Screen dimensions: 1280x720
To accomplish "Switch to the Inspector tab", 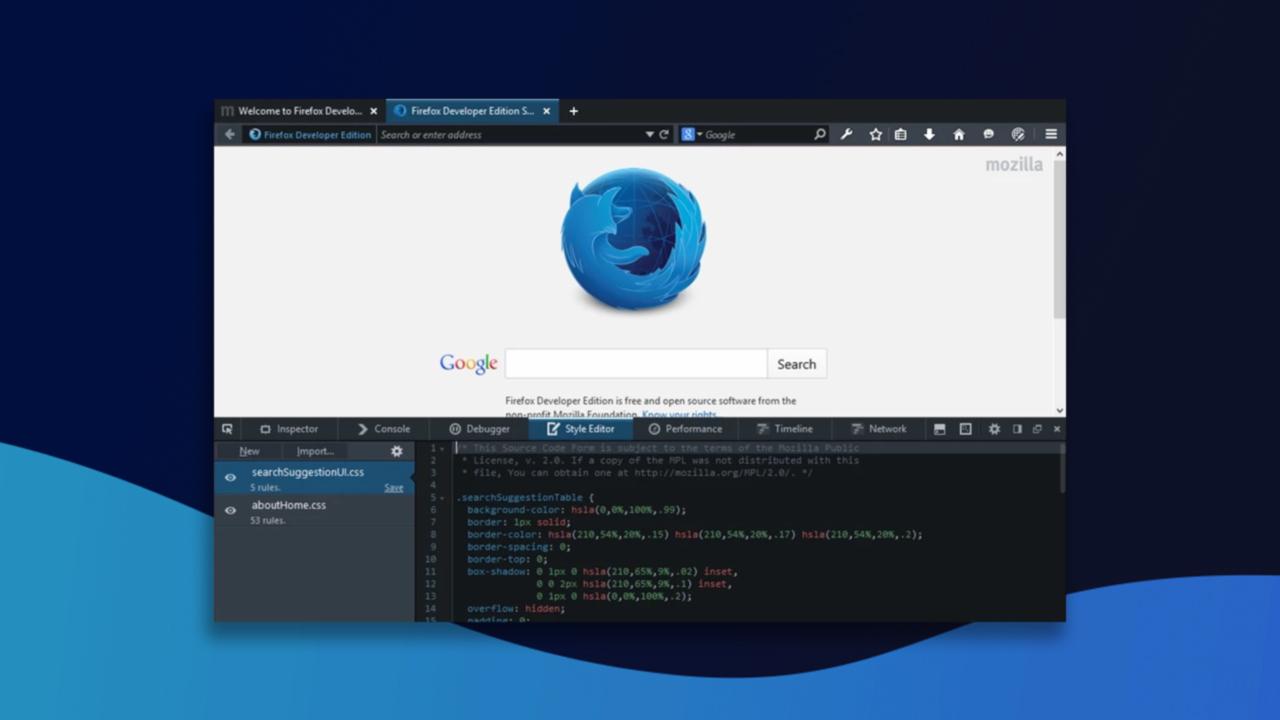I will pos(289,428).
